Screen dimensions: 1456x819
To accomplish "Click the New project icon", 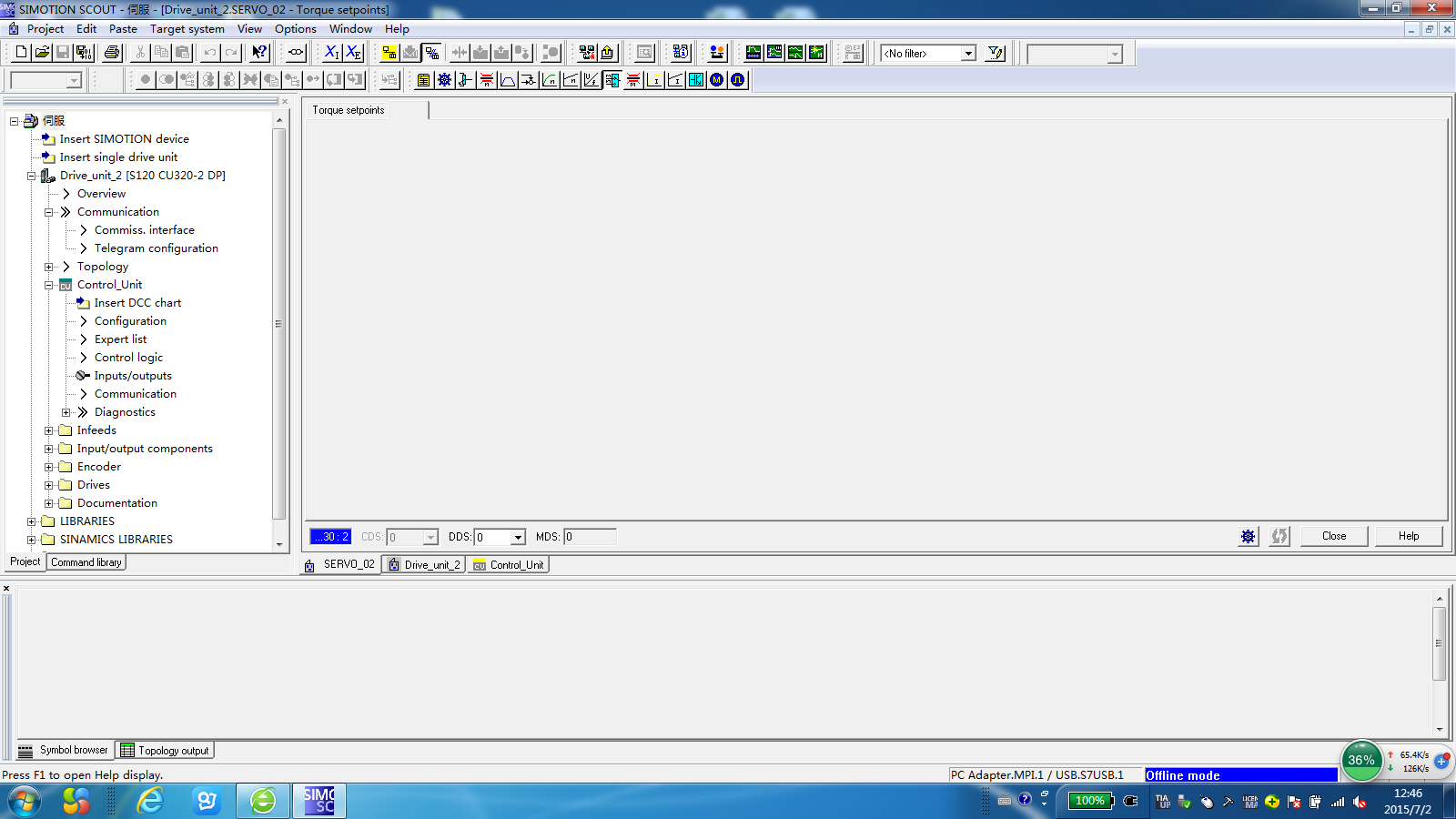I will [21, 53].
